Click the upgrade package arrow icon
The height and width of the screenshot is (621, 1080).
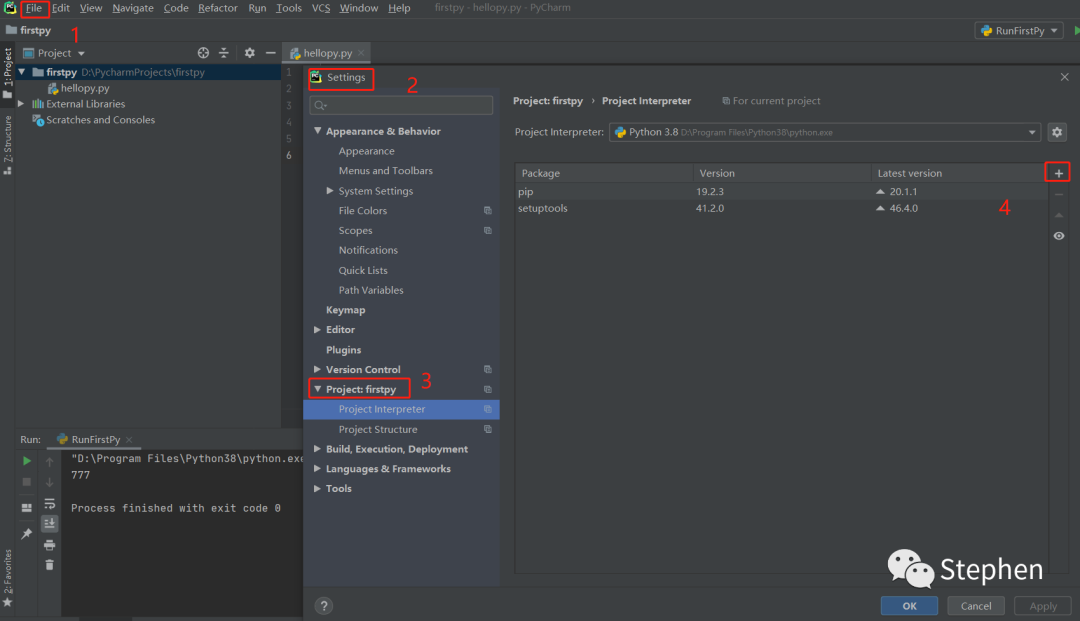point(1059,215)
